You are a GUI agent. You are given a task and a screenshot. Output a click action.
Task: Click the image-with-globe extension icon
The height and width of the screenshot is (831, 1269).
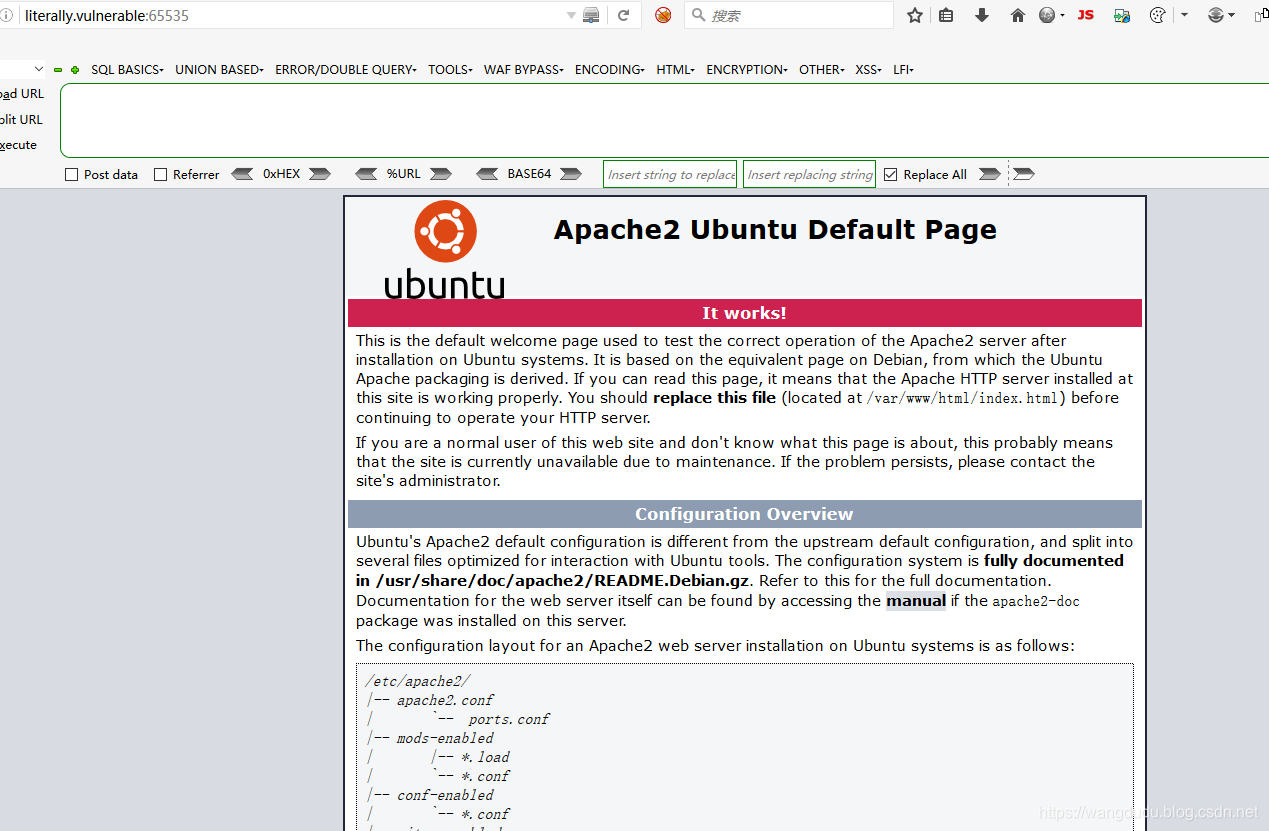point(1122,15)
